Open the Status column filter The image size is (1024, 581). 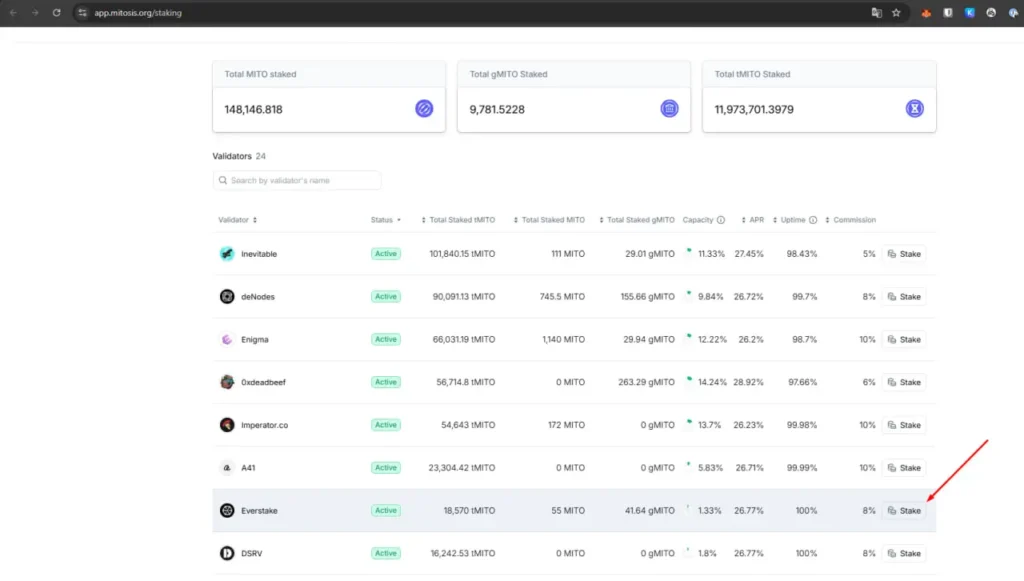[385, 220]
